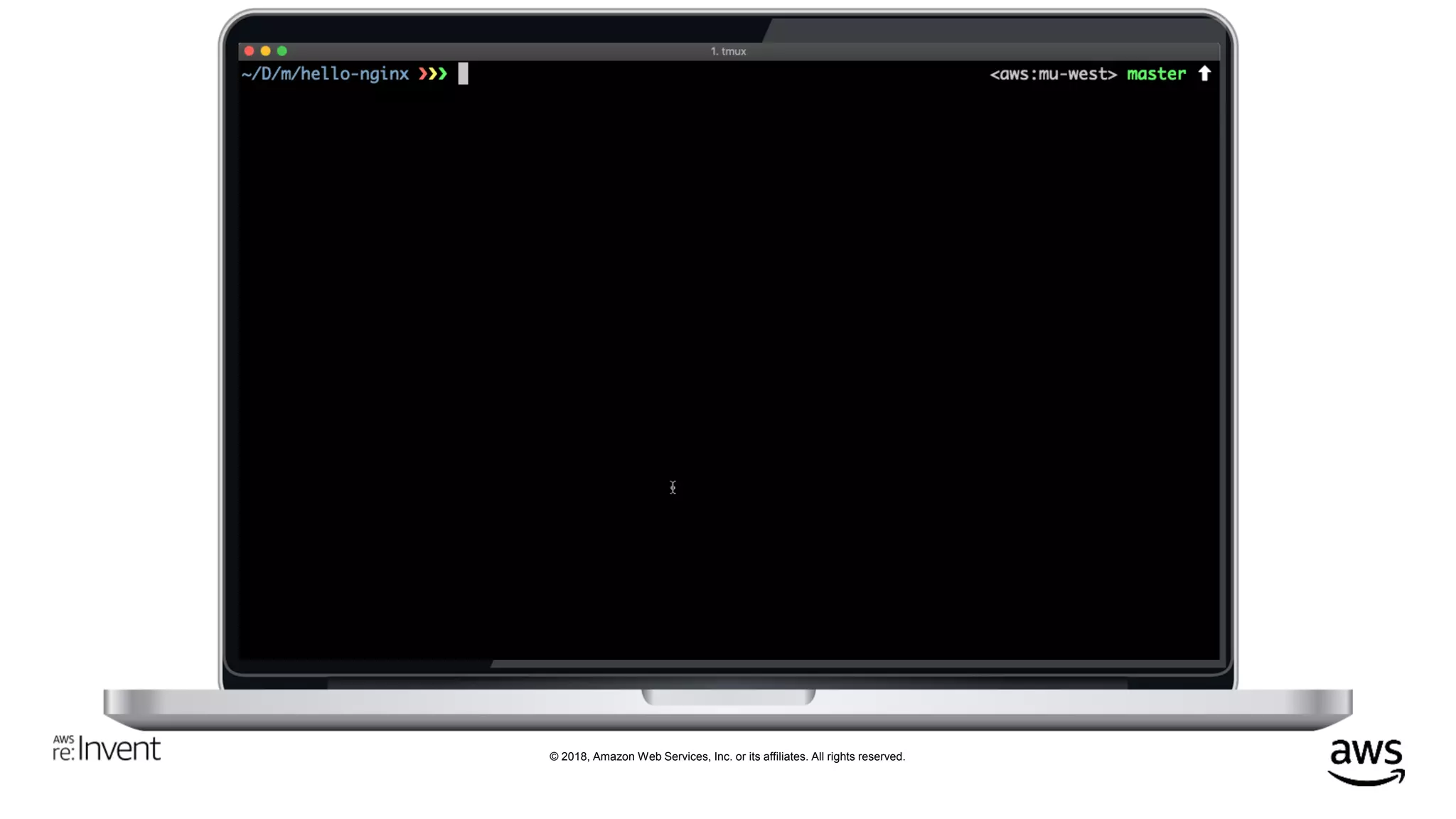1456x819 pixels.
Task: Click the 'Invent' word in re:Invent logo
Action: pos(119,749)
